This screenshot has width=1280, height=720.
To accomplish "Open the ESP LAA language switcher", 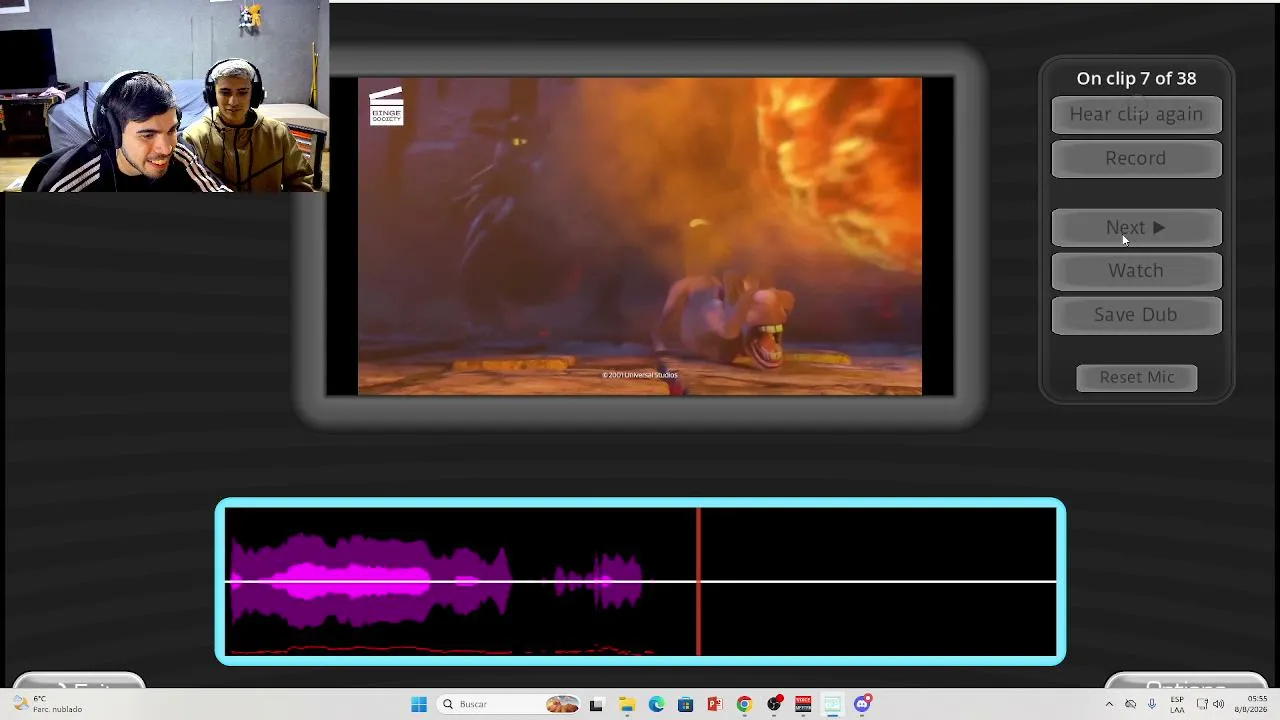I will pyautogui.click(x=1178, y=704).
